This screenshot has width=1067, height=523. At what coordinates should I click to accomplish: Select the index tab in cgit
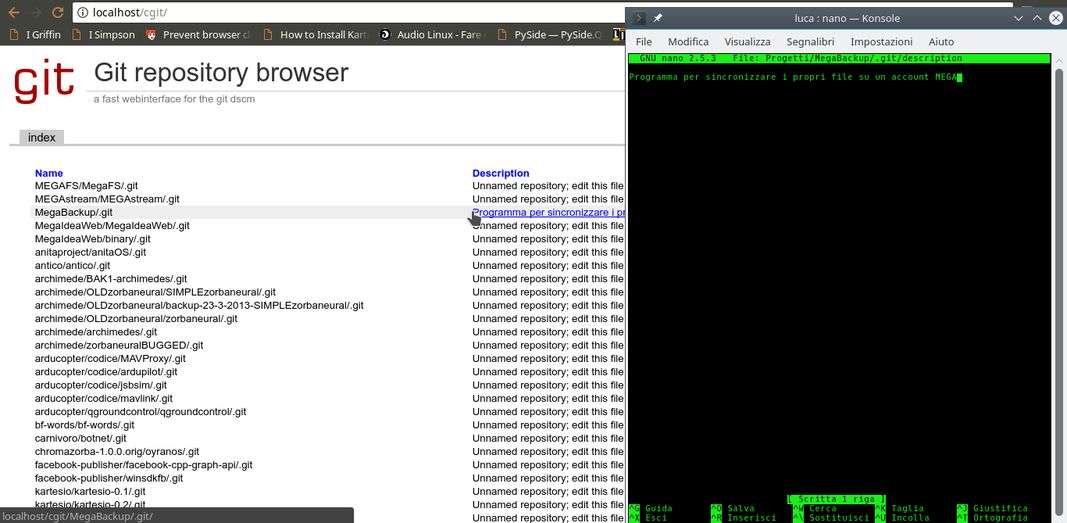[x=41, y=137]
